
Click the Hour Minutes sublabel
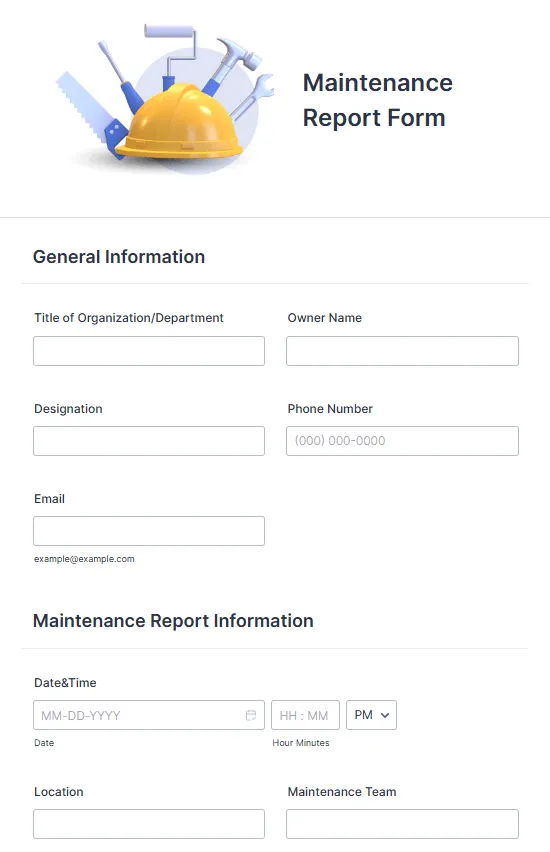pos(301,743)
